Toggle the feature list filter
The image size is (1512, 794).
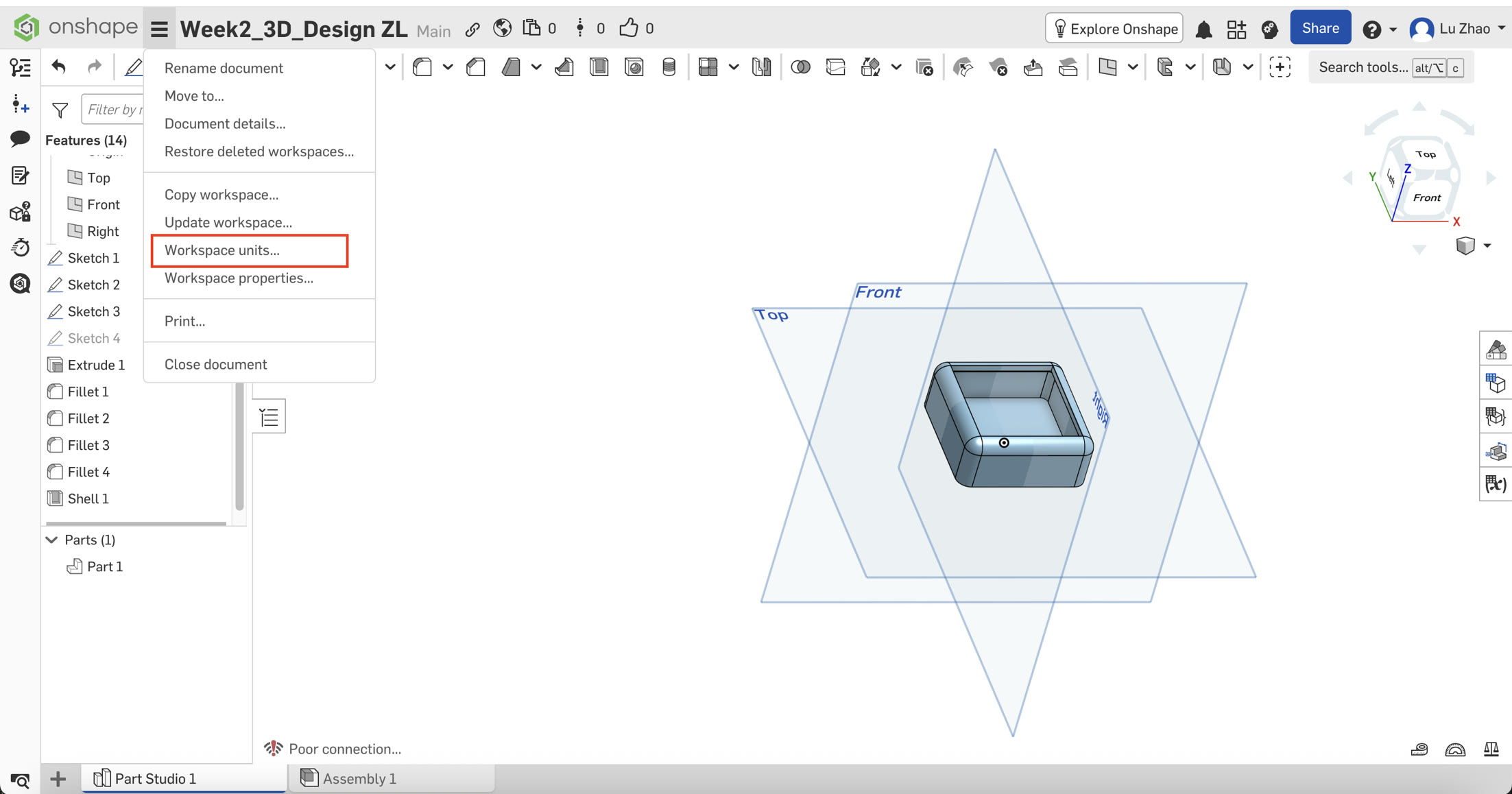pyautogui.click(x=60, y=109)
